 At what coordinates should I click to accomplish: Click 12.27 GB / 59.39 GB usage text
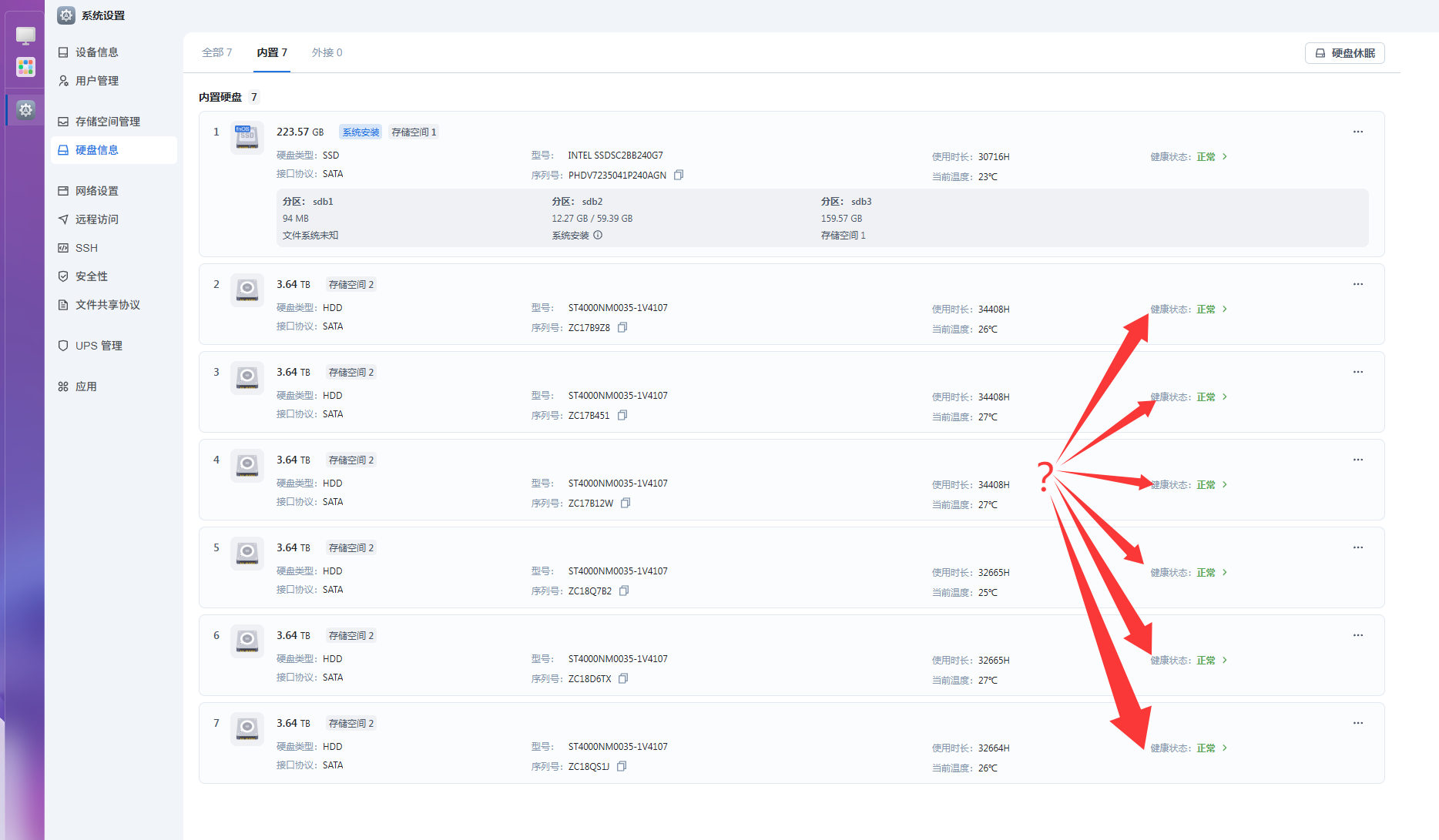pos(592,219)
